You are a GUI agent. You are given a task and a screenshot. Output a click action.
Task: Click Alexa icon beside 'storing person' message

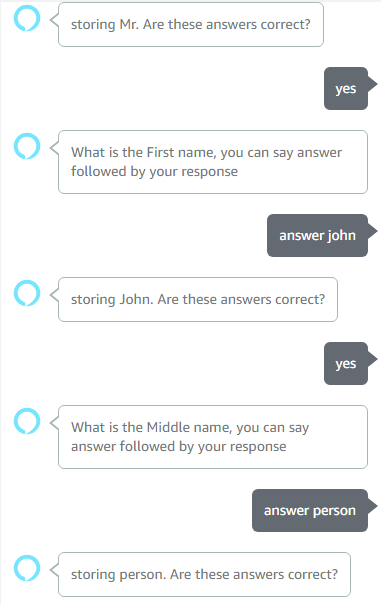tap(27, 568)
